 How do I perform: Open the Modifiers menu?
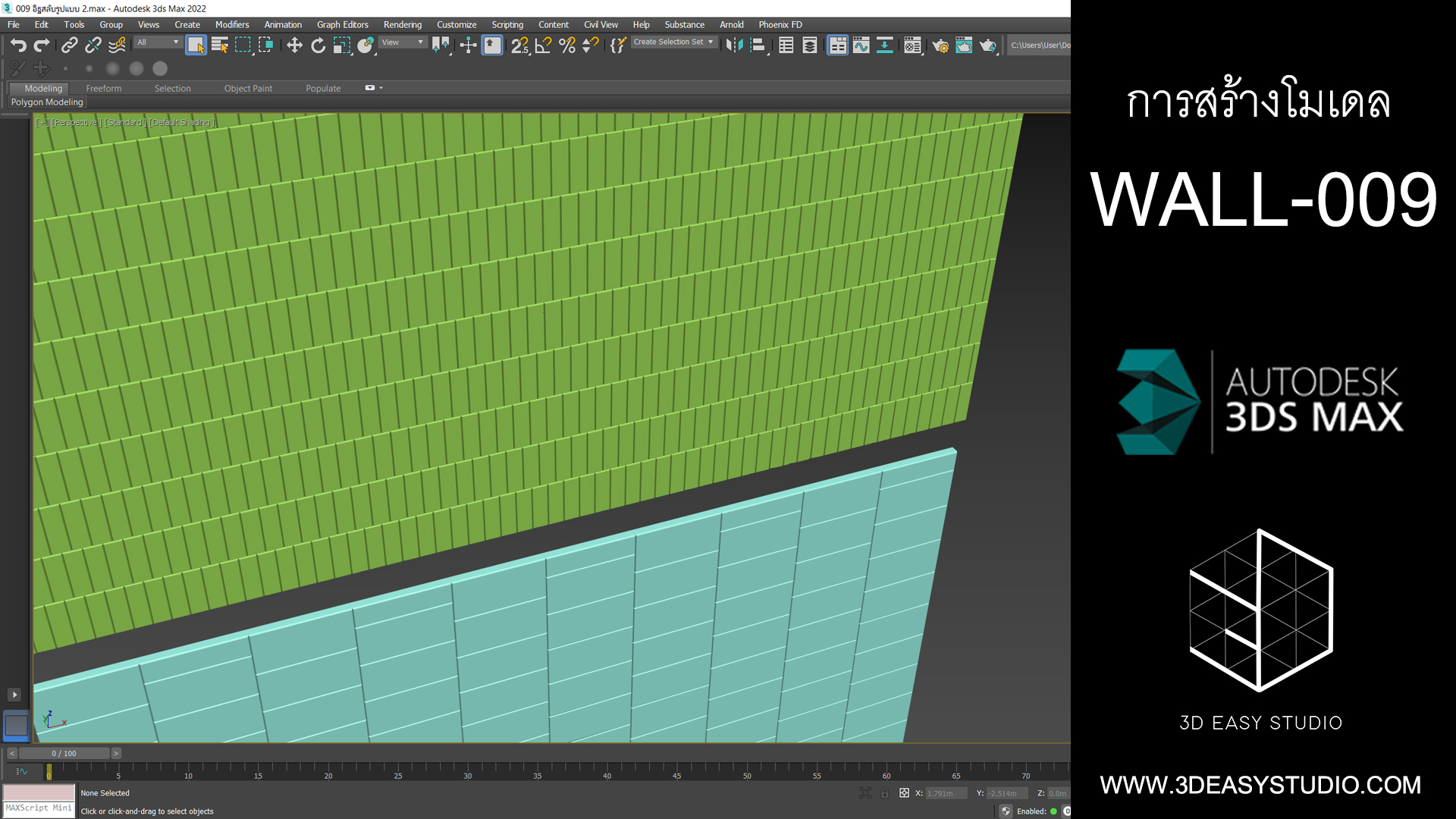(231, 25)
